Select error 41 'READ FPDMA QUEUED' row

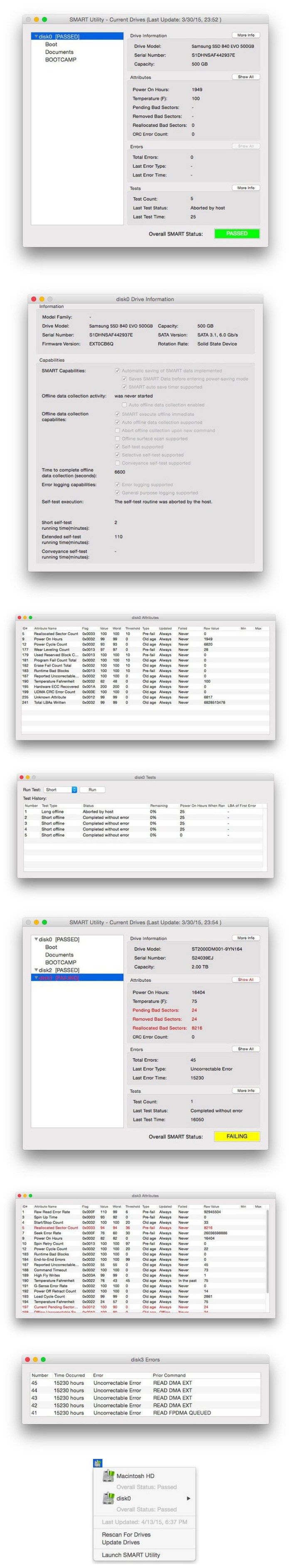pyautogui.click(x=145, y=1413)
